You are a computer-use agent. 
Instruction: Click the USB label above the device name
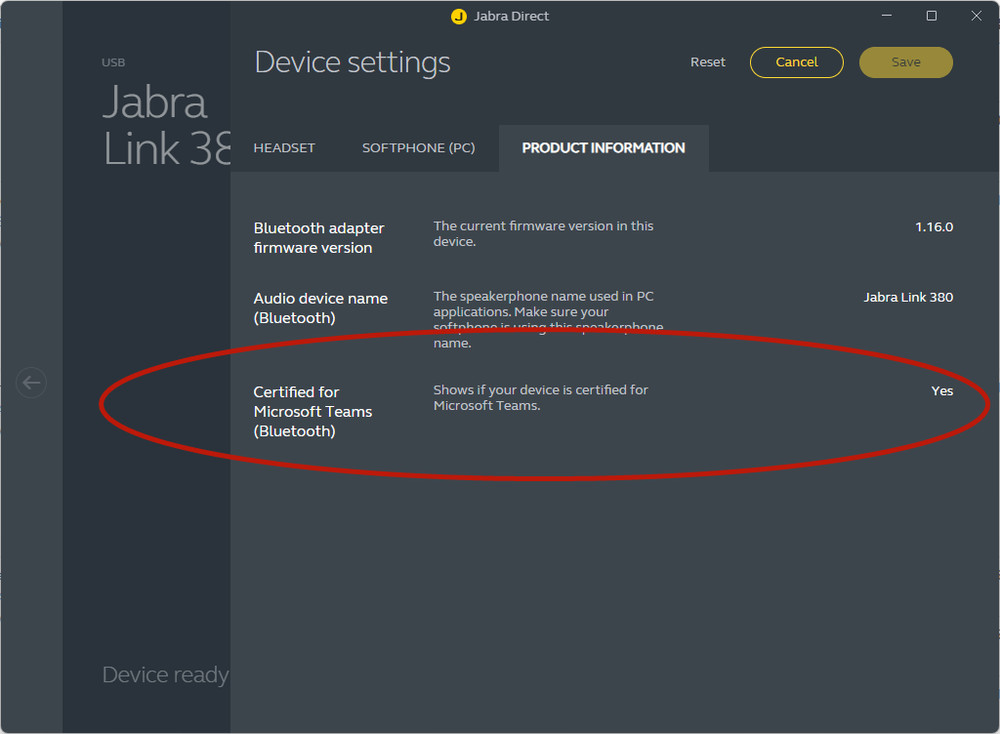pyautogui.click(x=113, y=62)
